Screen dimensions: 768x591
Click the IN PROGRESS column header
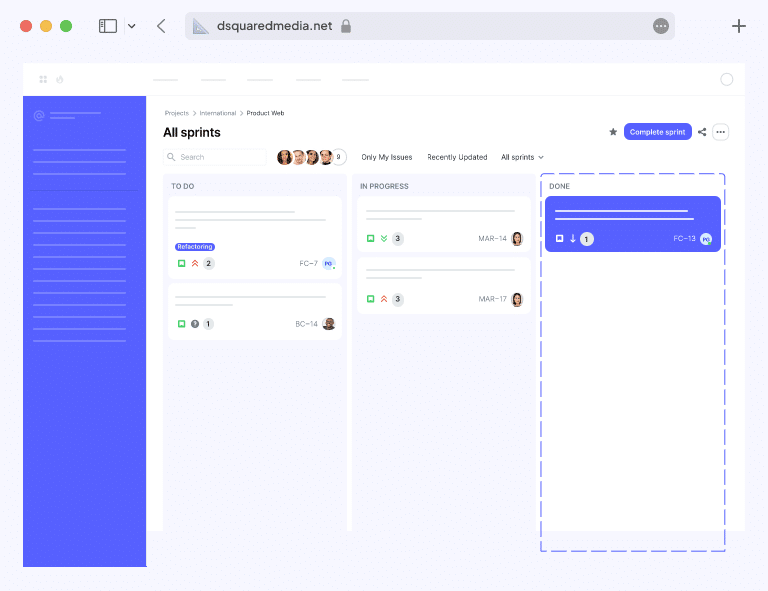coord(384,186)
